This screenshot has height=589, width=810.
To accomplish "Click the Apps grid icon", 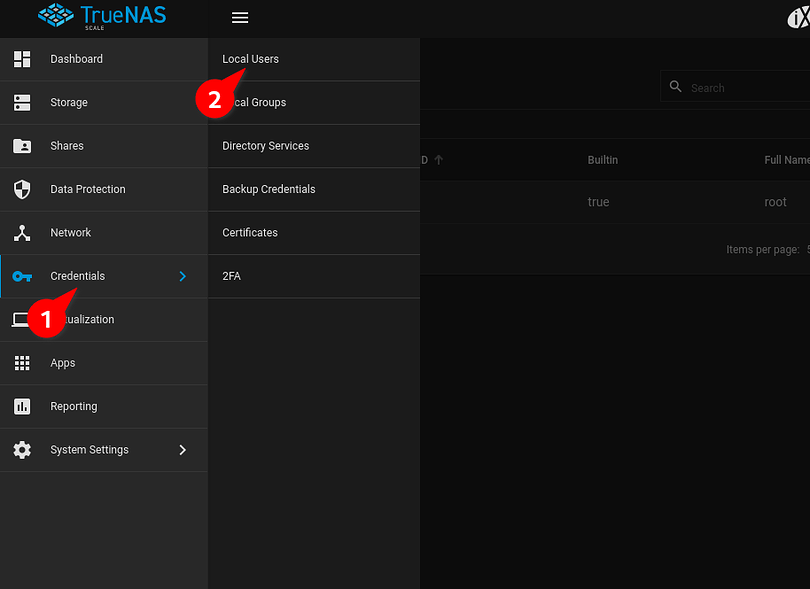I will pos(22,363).
